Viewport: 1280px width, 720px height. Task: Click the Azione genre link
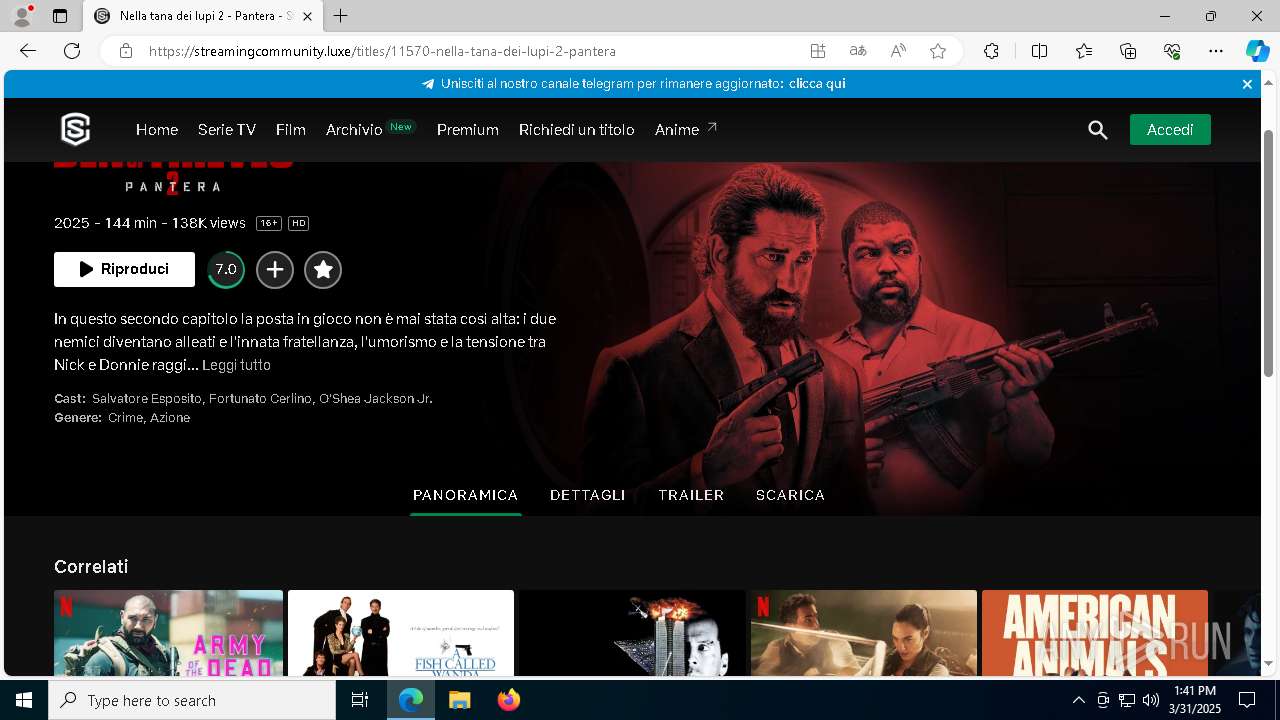pos(170,417)
